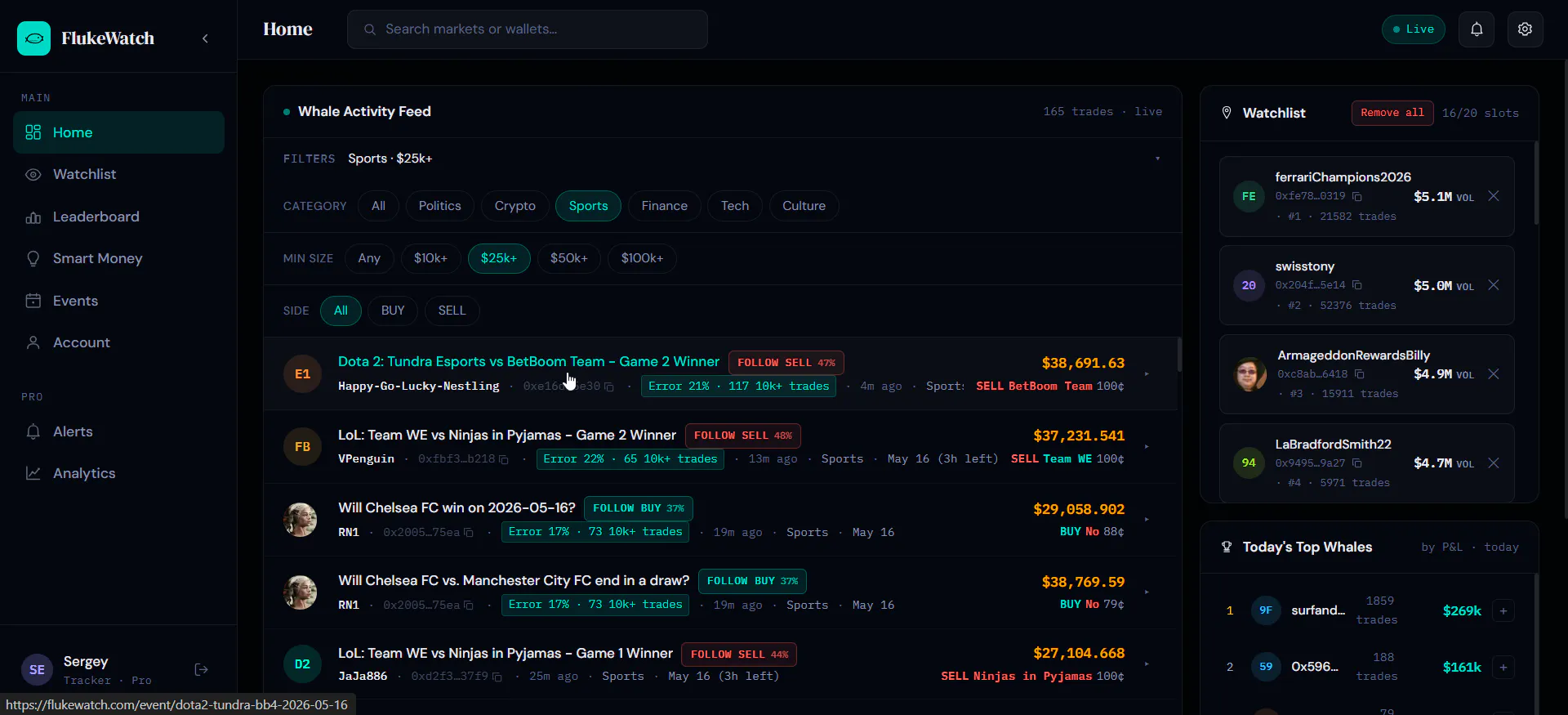Collapse the Filters section arrow
The width and height of the screenshot is (1568, 715).
pos(1157,159)
